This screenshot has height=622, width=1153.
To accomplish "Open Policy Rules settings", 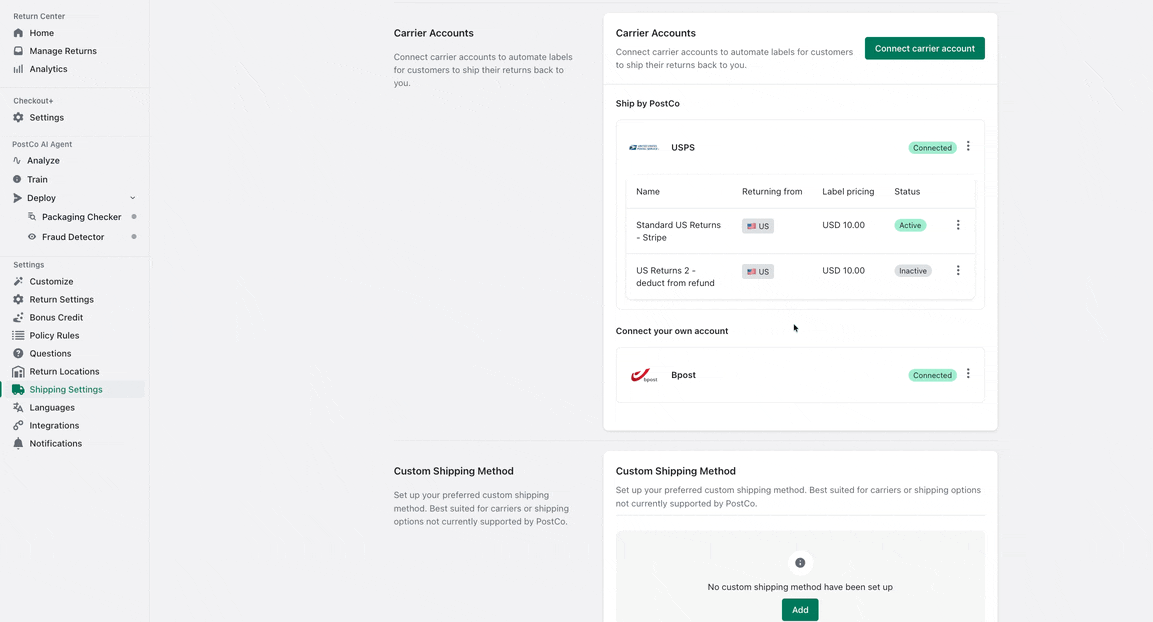I will [x=54, y=335].
